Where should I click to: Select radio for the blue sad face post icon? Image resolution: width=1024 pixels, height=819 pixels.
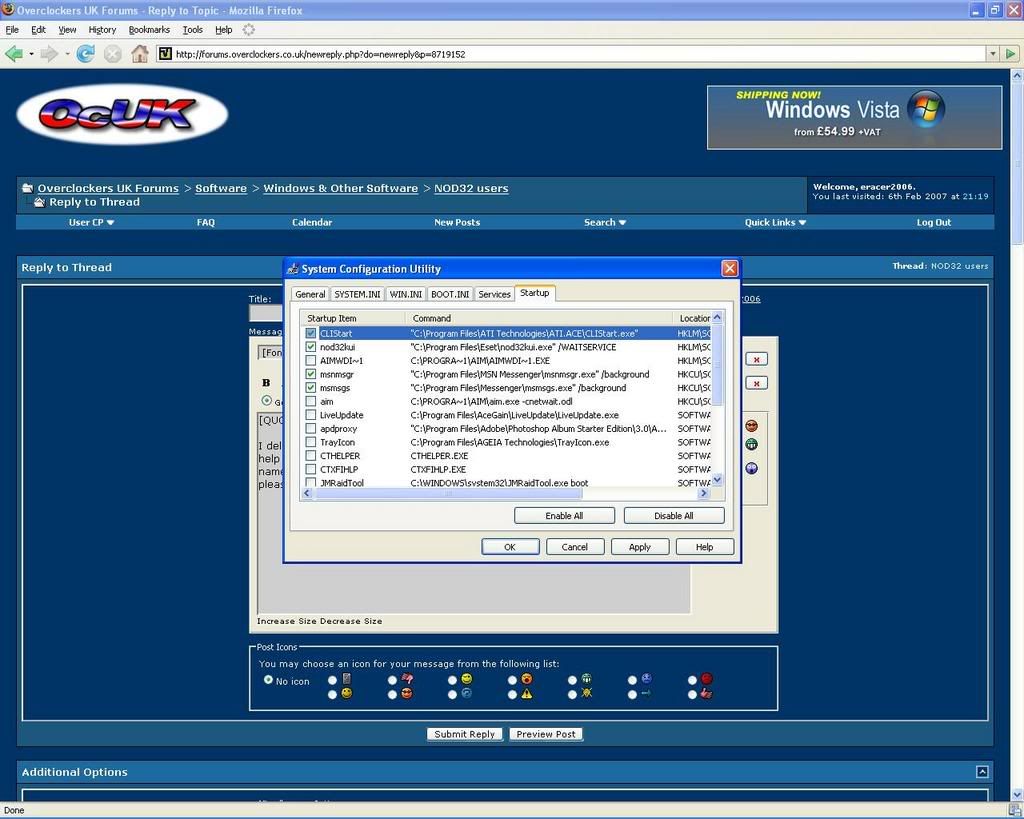(x=632, y=680)
